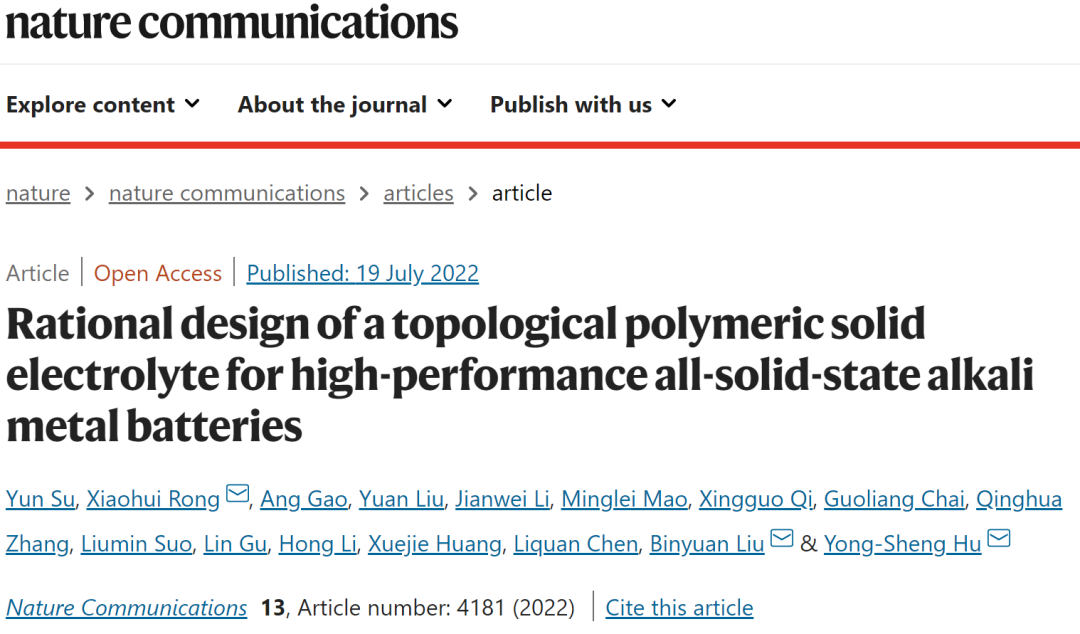Image resolution: width=1080 pixels, height=634 pixels.
Task: Open Cite this article link
Action: 679,608
